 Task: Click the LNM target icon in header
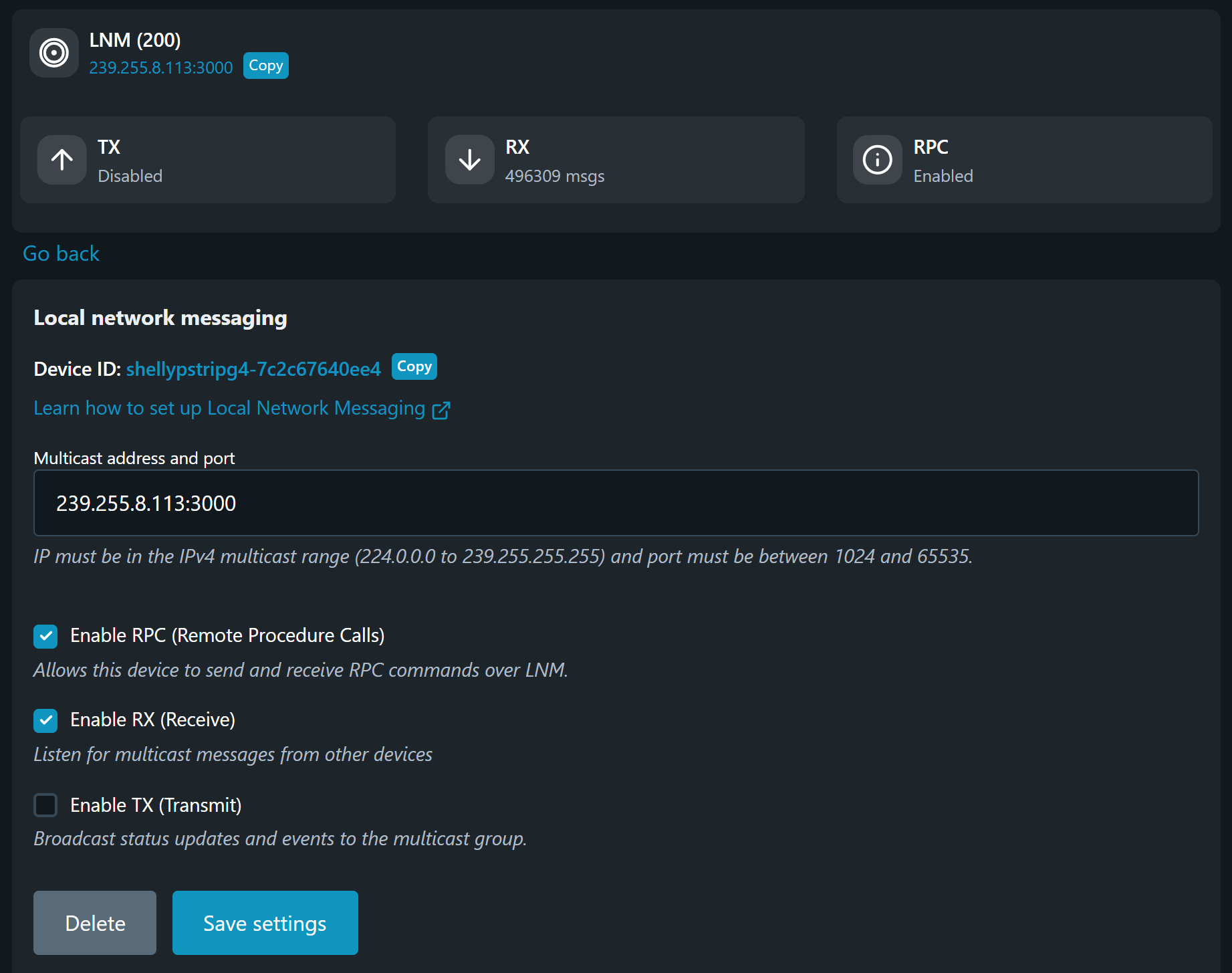pos(54,53)
